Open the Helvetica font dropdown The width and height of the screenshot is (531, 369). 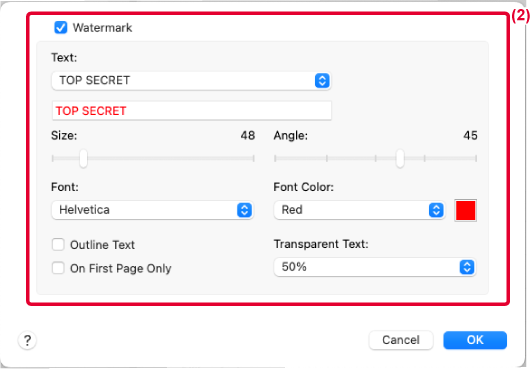point(152,210)
